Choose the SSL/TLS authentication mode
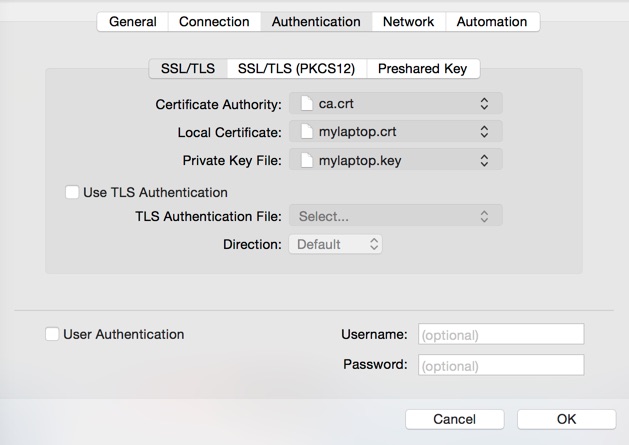 coord(188,69)
